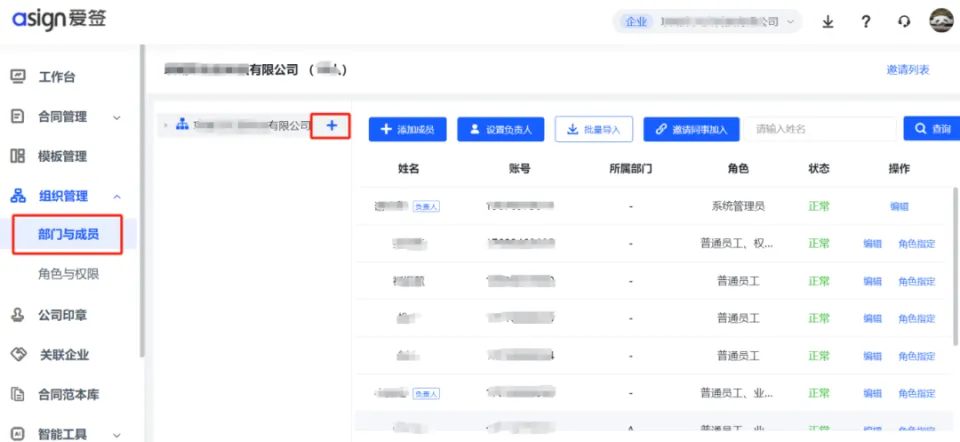The height and width of the screenshot is (442, 960).
Task: Click the plus icon to add department
Action: tap(332, 125)
